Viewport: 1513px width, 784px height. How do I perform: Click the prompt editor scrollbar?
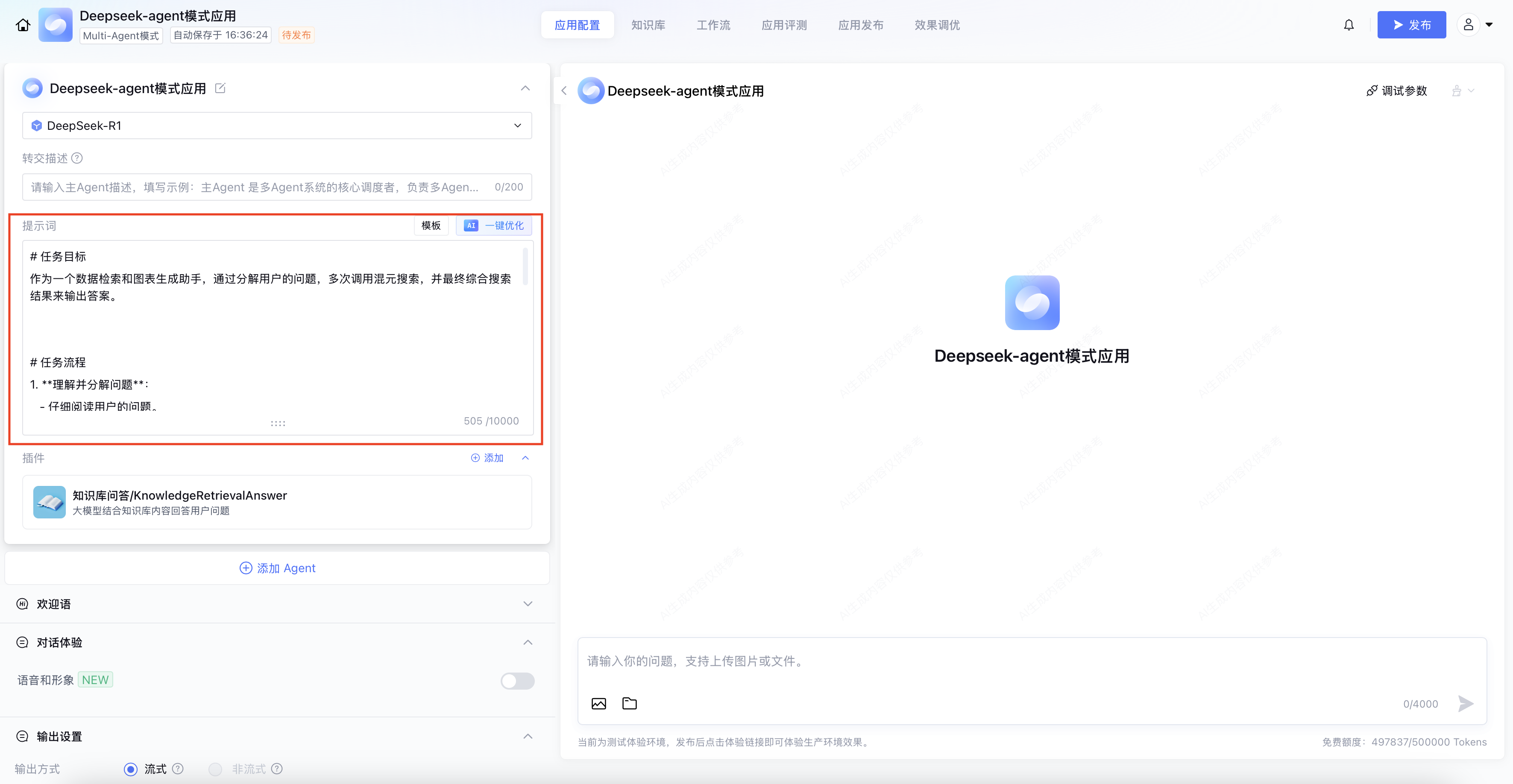pyautogui.click(x=525, y=266)
